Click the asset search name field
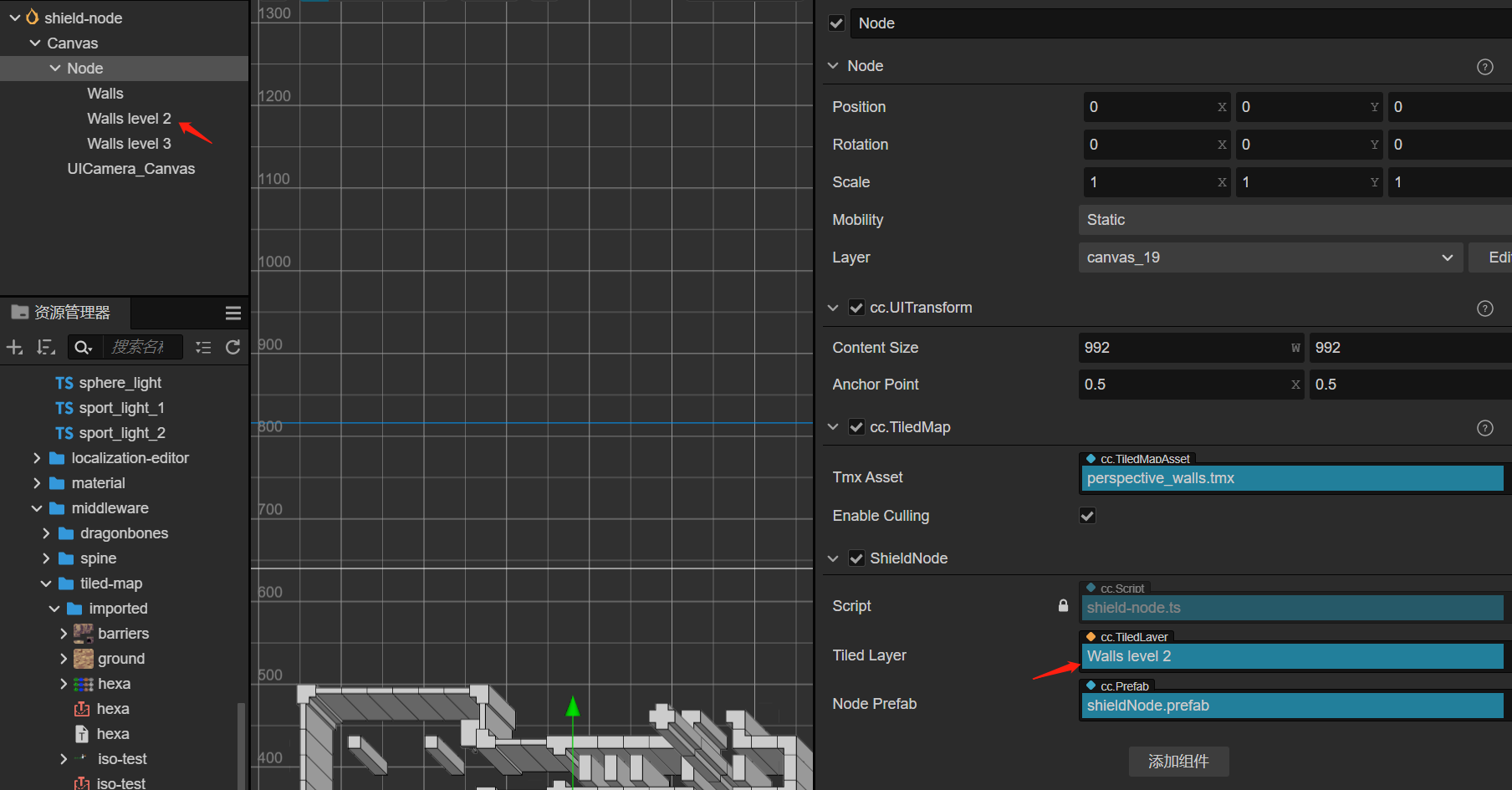 (x=142, y=347)
